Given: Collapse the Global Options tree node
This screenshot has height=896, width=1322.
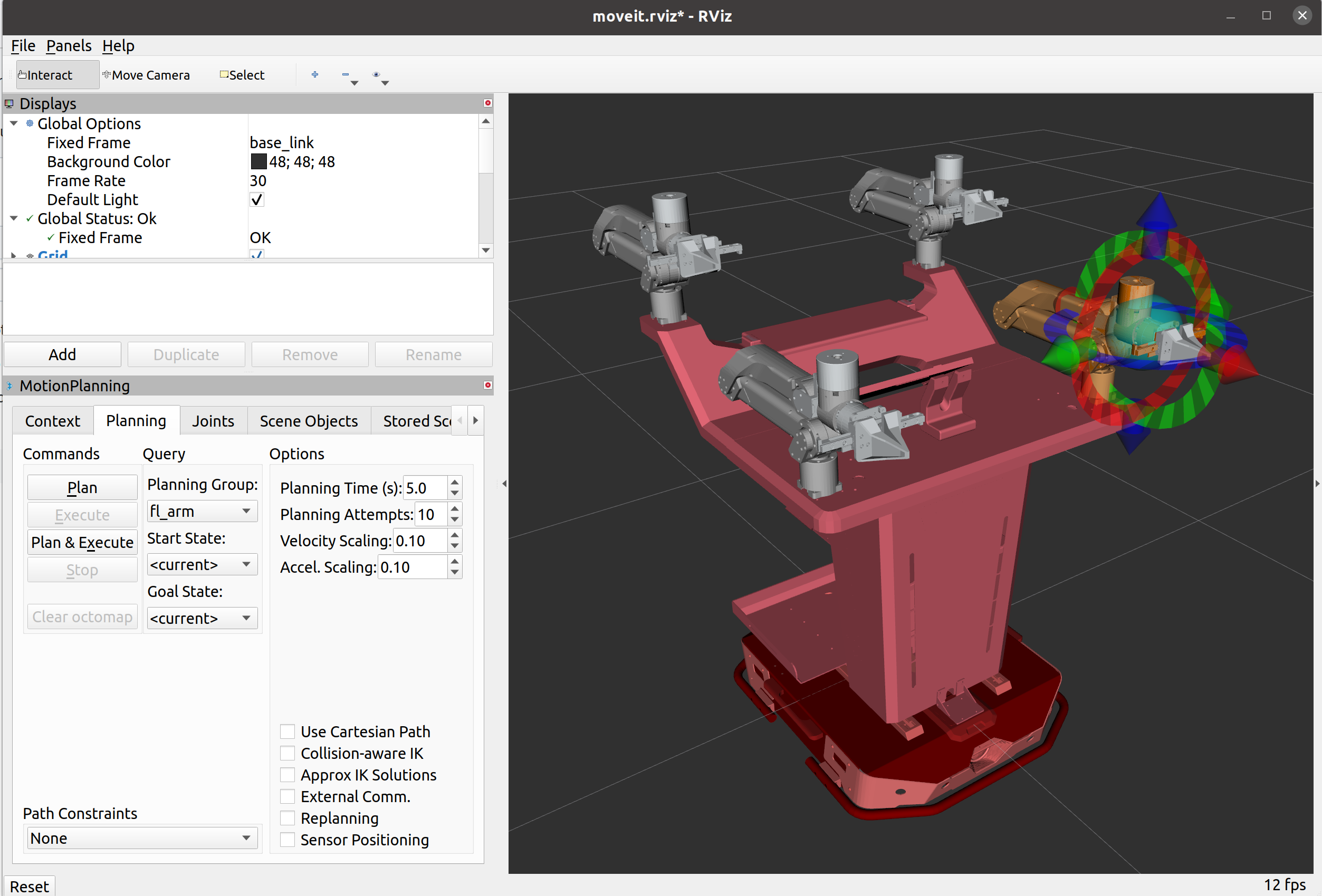Looking at the screenshot, I should [14, 123].
